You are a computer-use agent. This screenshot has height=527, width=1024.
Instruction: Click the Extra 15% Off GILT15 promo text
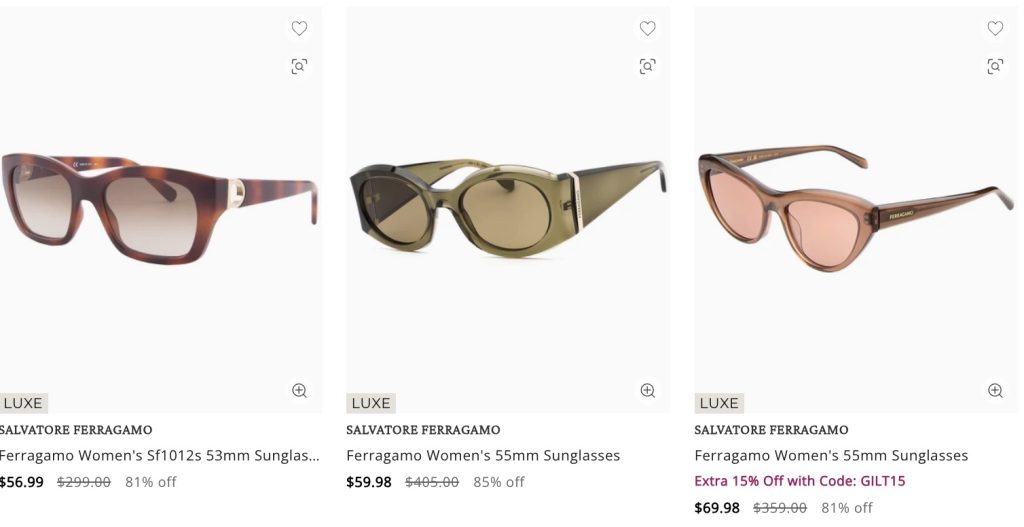coord(799,481)
